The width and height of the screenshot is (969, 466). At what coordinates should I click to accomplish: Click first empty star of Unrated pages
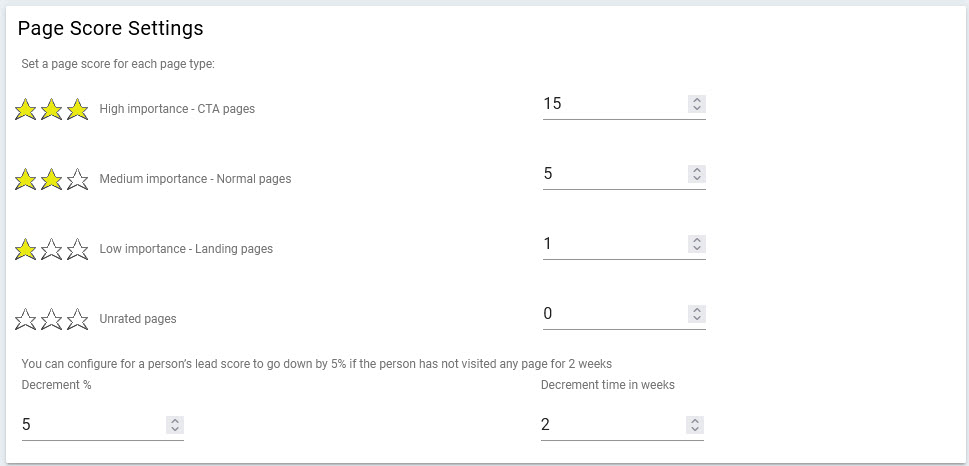pos(25,319)
